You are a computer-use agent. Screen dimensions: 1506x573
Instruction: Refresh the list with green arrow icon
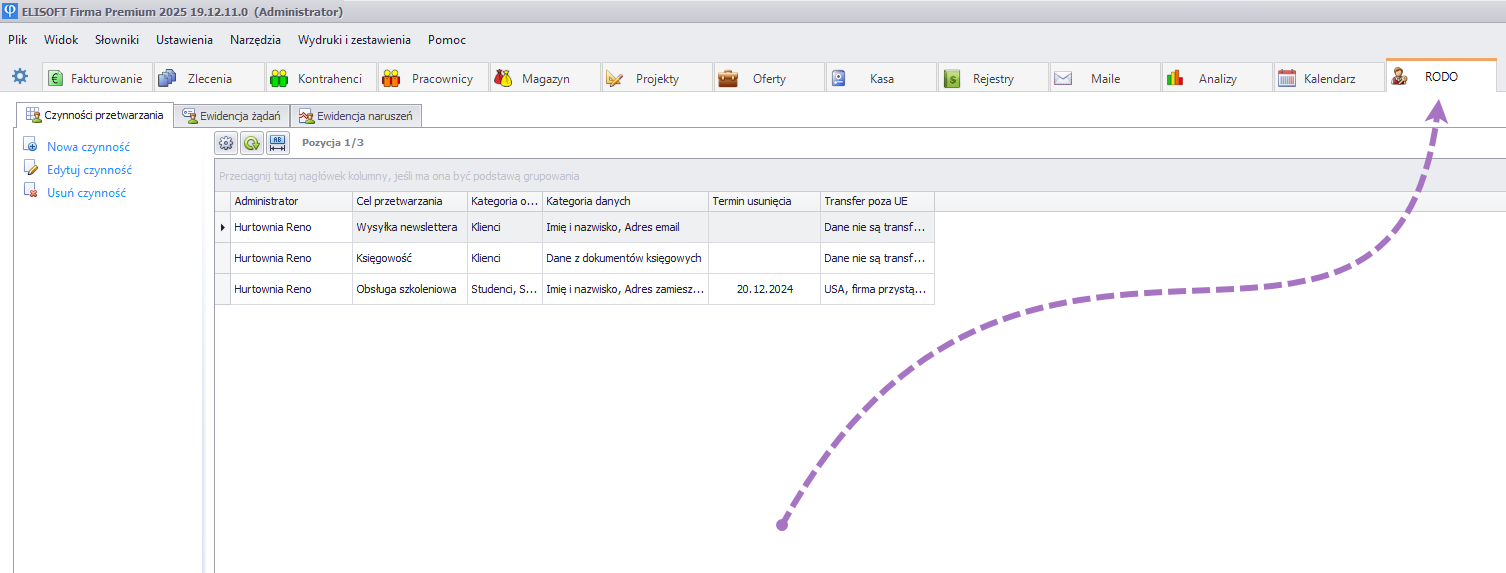tap(252, 143)
